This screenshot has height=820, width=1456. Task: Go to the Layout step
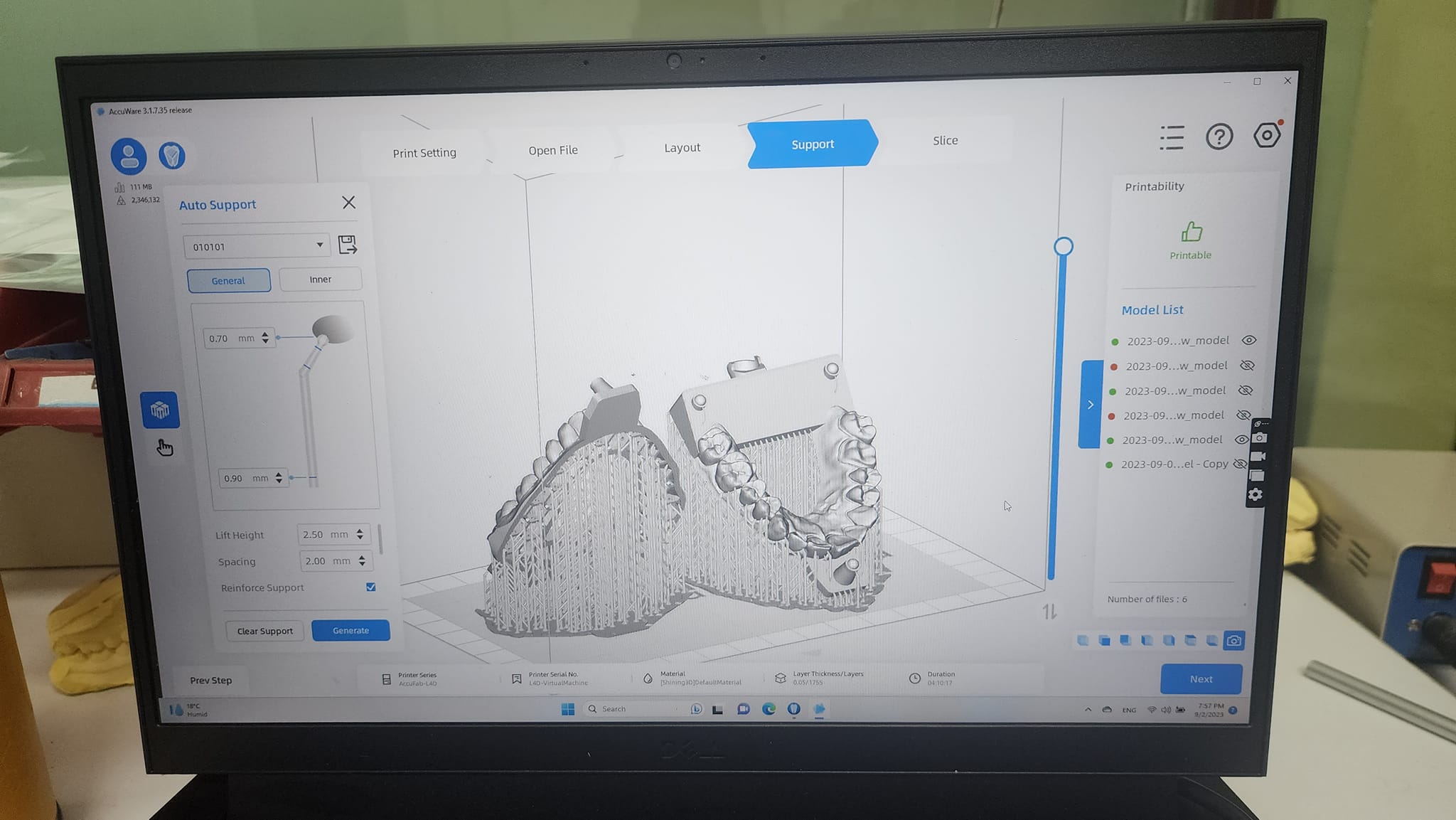pyautogui.click(x=682, y=147)
